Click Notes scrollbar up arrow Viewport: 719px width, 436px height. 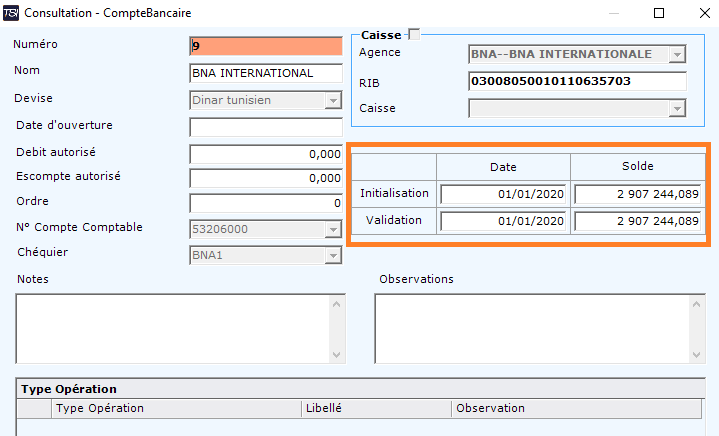(x=337, y=304)
